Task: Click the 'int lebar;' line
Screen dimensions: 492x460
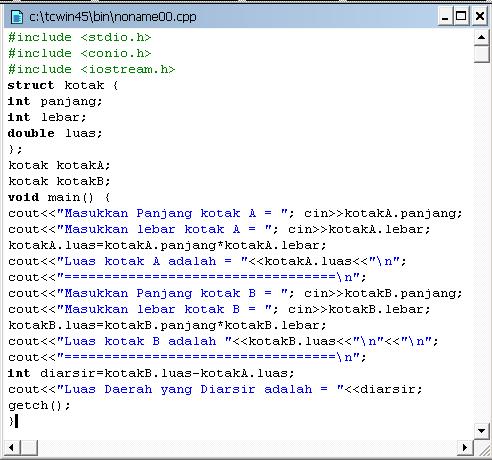Action: 47,117
